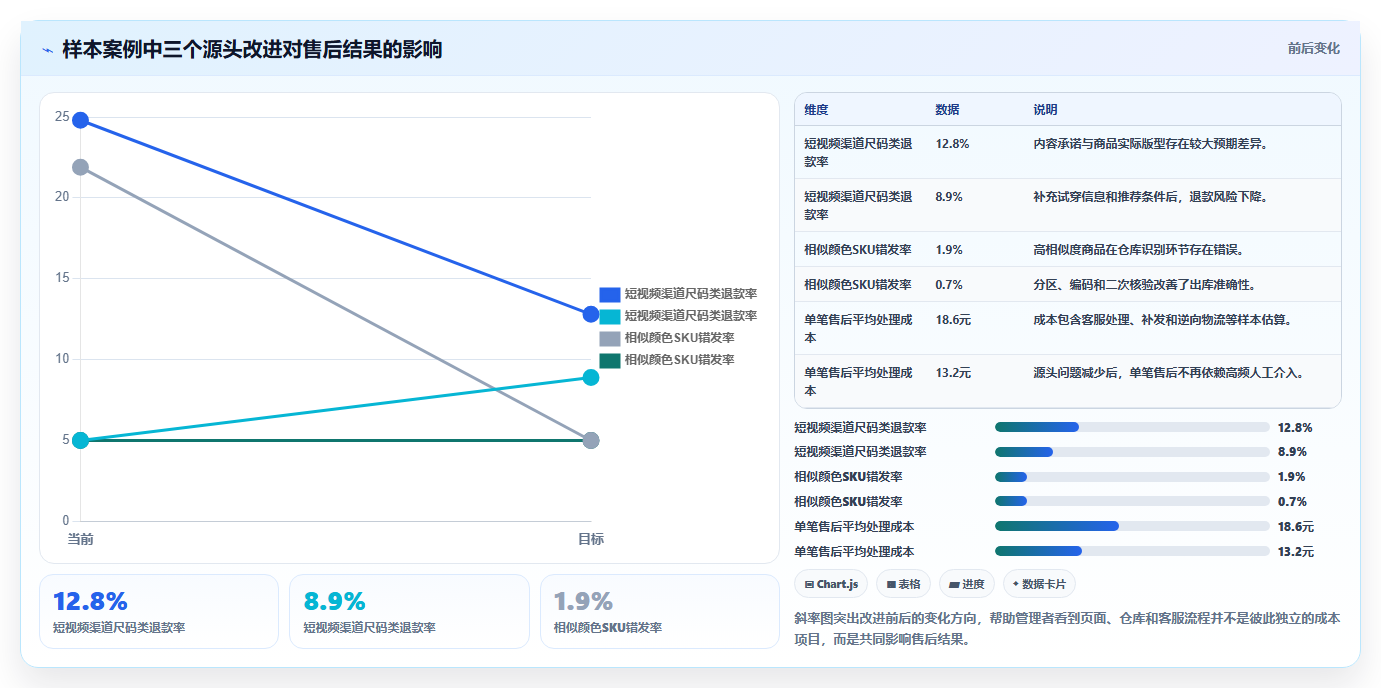Click the description 分区、编码和二次核验改善了出库准确性
1381x688 pixels.
(x=1144, y=285)
